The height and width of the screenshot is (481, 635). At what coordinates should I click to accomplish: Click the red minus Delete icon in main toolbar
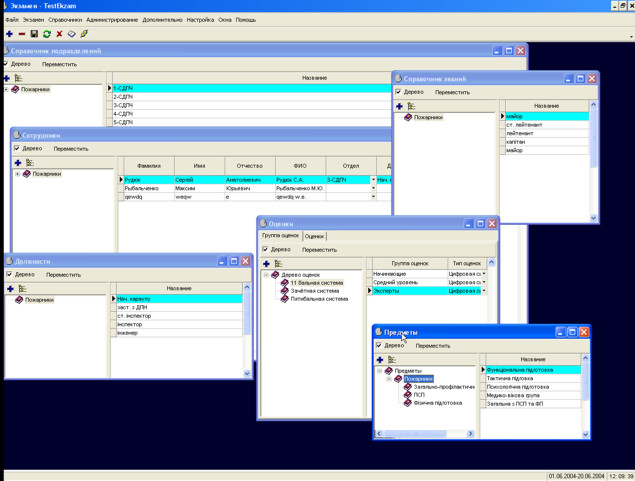[x=21, y=34]
